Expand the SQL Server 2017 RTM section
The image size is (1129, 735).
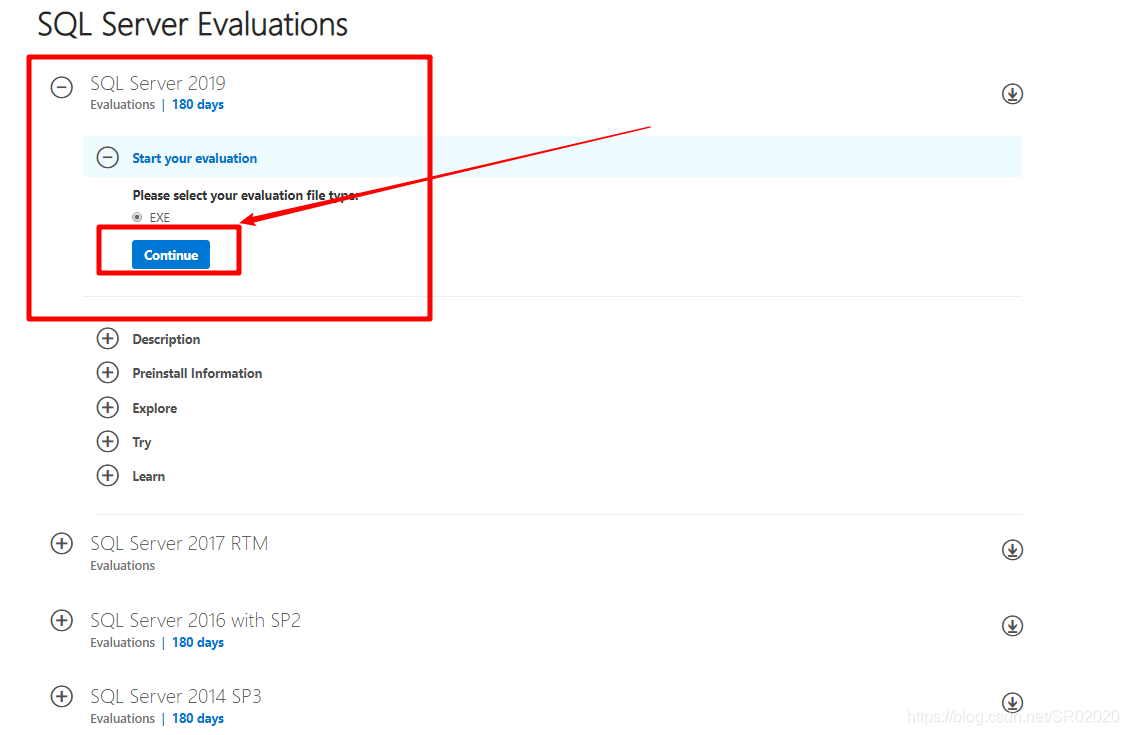(62, 544)
